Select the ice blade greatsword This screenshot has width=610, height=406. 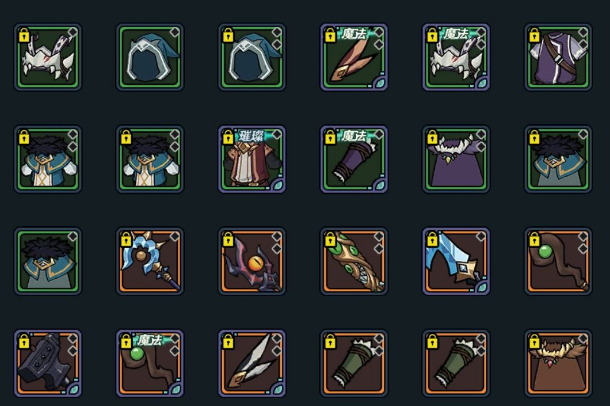(x=456, y=261)
